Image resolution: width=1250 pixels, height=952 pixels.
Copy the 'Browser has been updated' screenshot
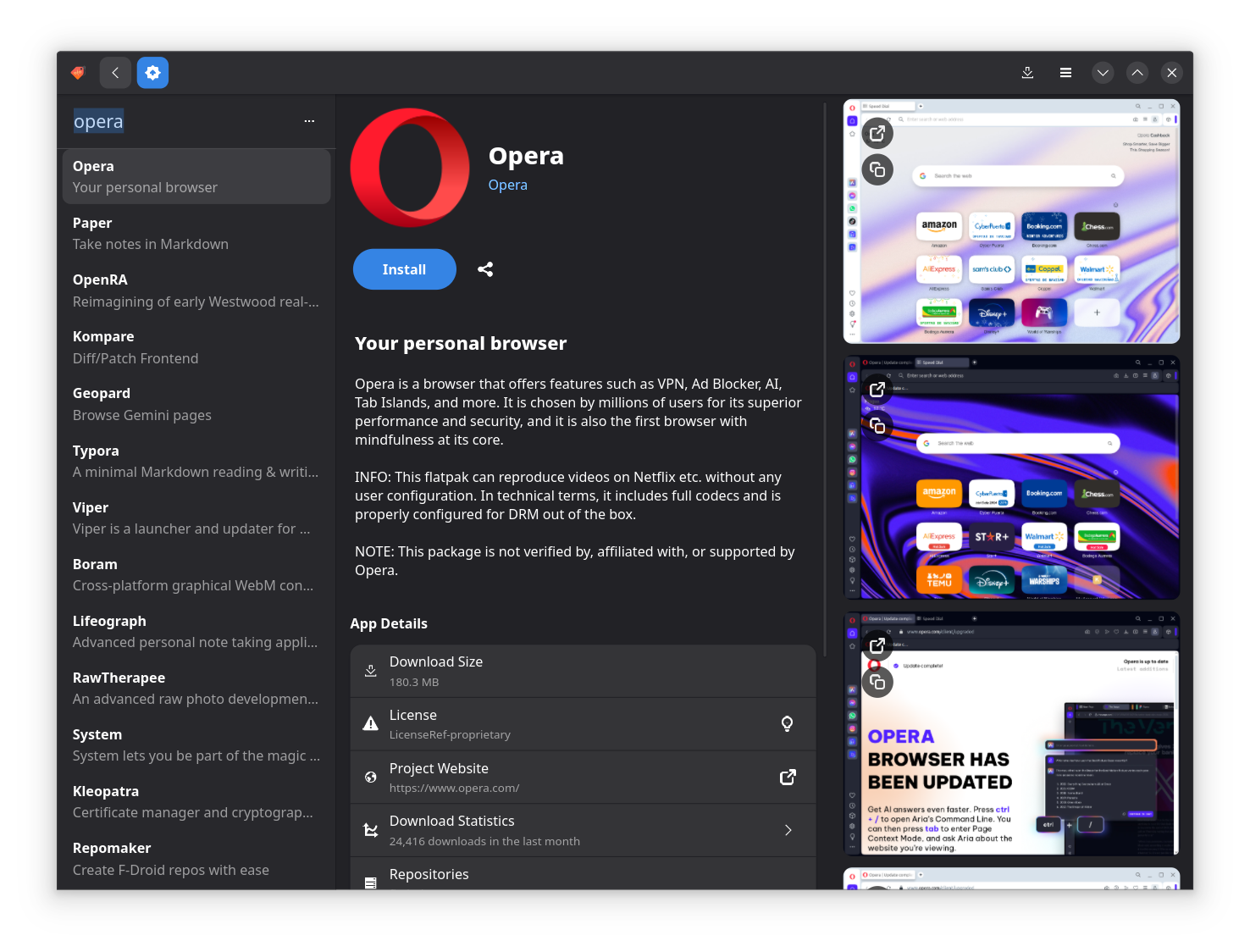877,682
